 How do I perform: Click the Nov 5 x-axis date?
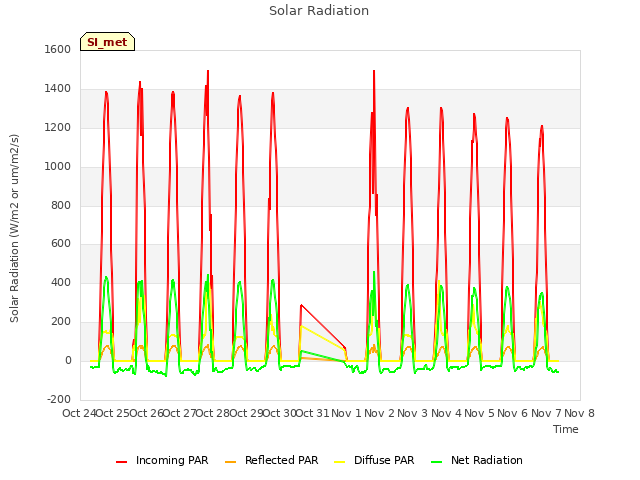click(x=479, y=413)
